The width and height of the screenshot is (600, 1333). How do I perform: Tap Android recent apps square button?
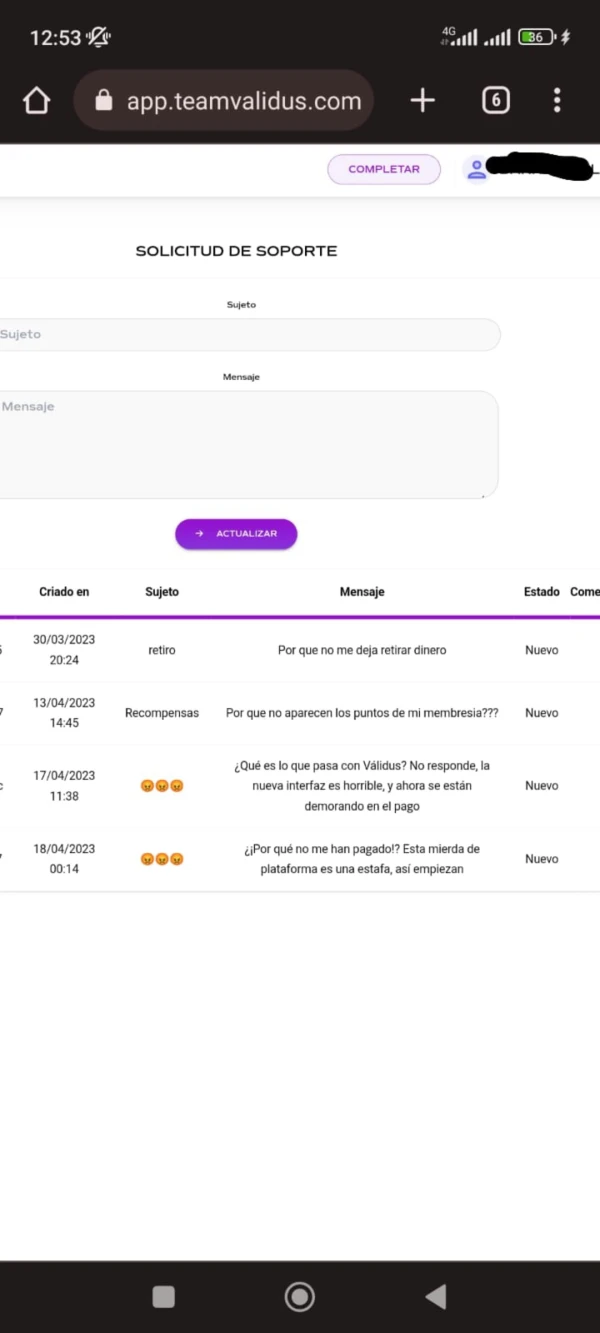click(163, 1297)
